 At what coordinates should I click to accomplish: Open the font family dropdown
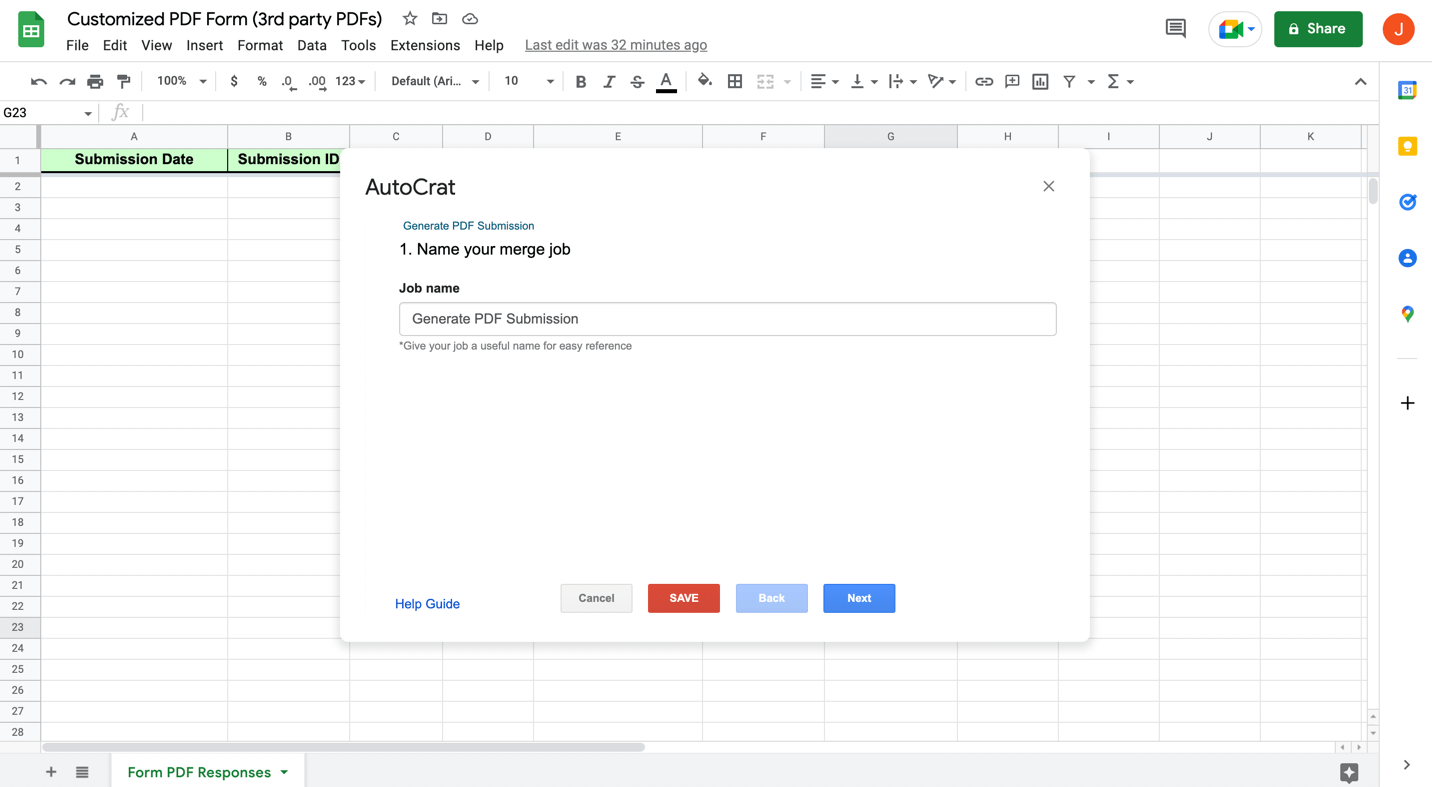click(x=435, y=82)
